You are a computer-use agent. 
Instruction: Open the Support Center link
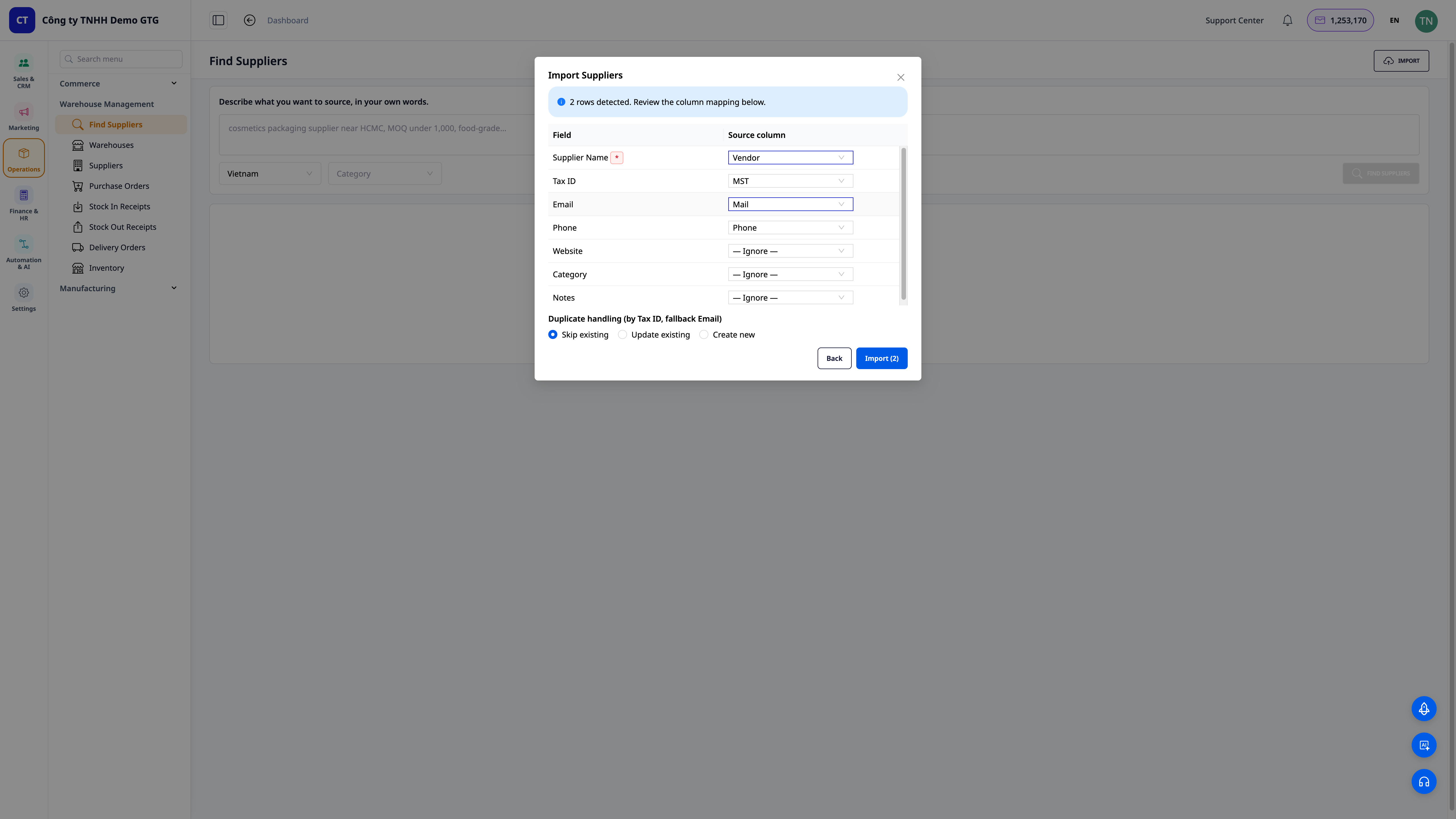click(1234, 20)
